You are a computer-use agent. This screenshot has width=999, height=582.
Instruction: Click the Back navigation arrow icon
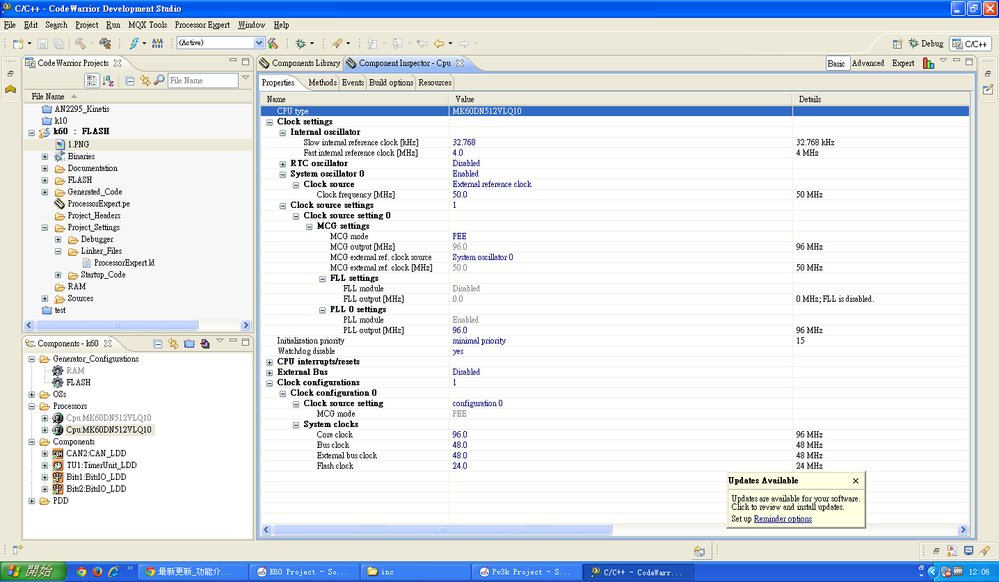pyautogui.click(x=439, y=43)
